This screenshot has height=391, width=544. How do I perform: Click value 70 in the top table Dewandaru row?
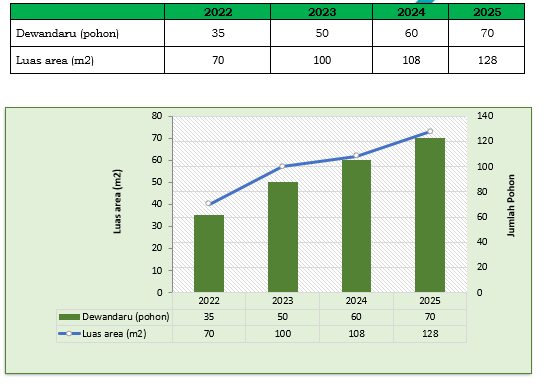tap(487, 33)
